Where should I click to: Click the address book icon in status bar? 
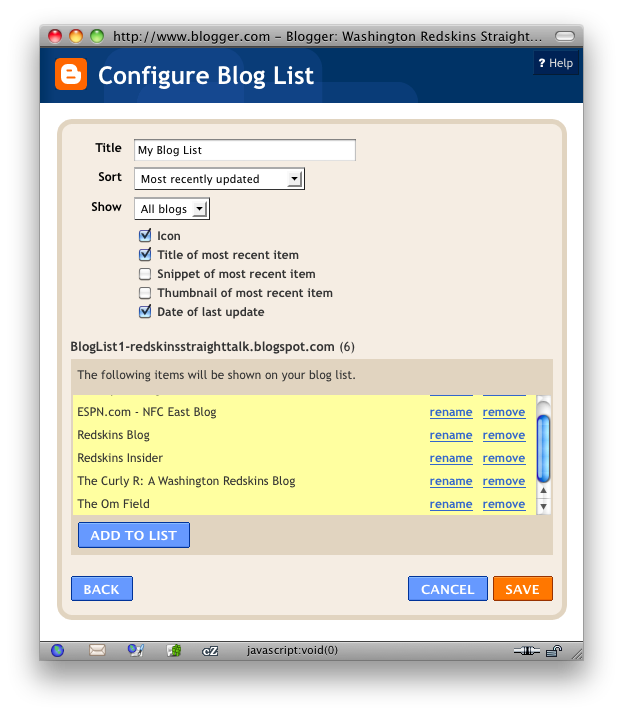[135, 650]
